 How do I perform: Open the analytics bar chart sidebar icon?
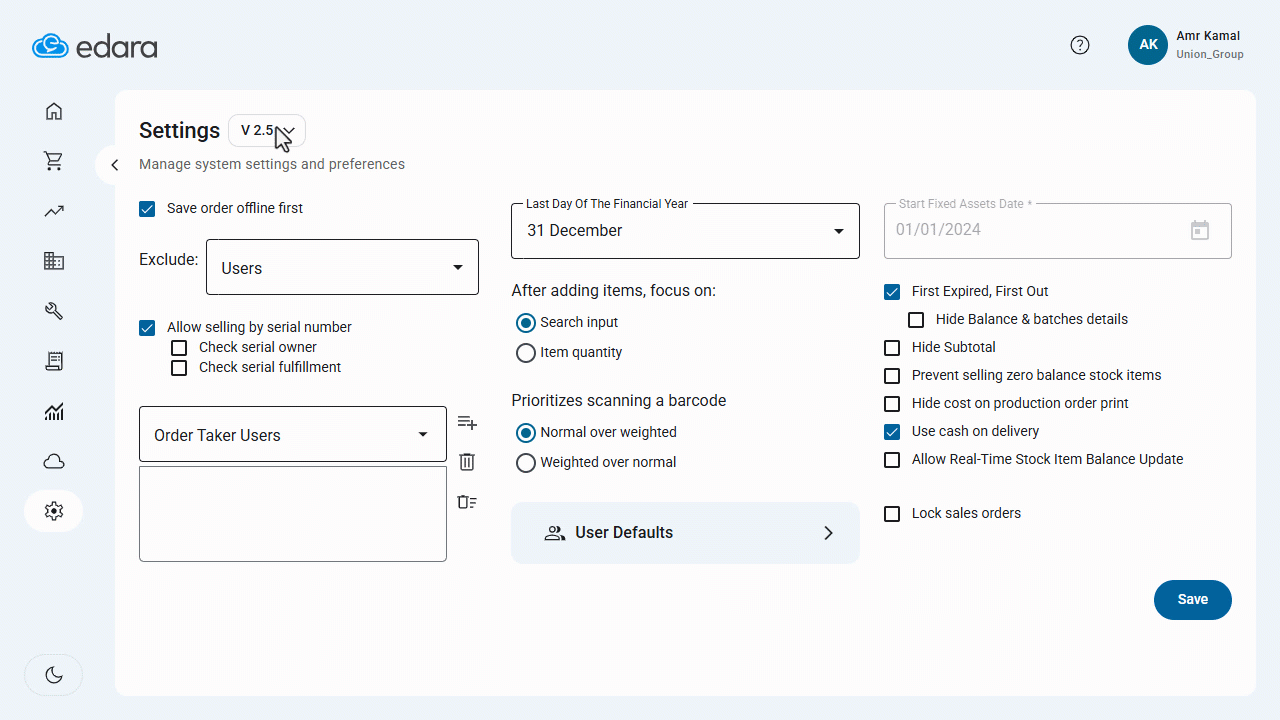(54, 411)
